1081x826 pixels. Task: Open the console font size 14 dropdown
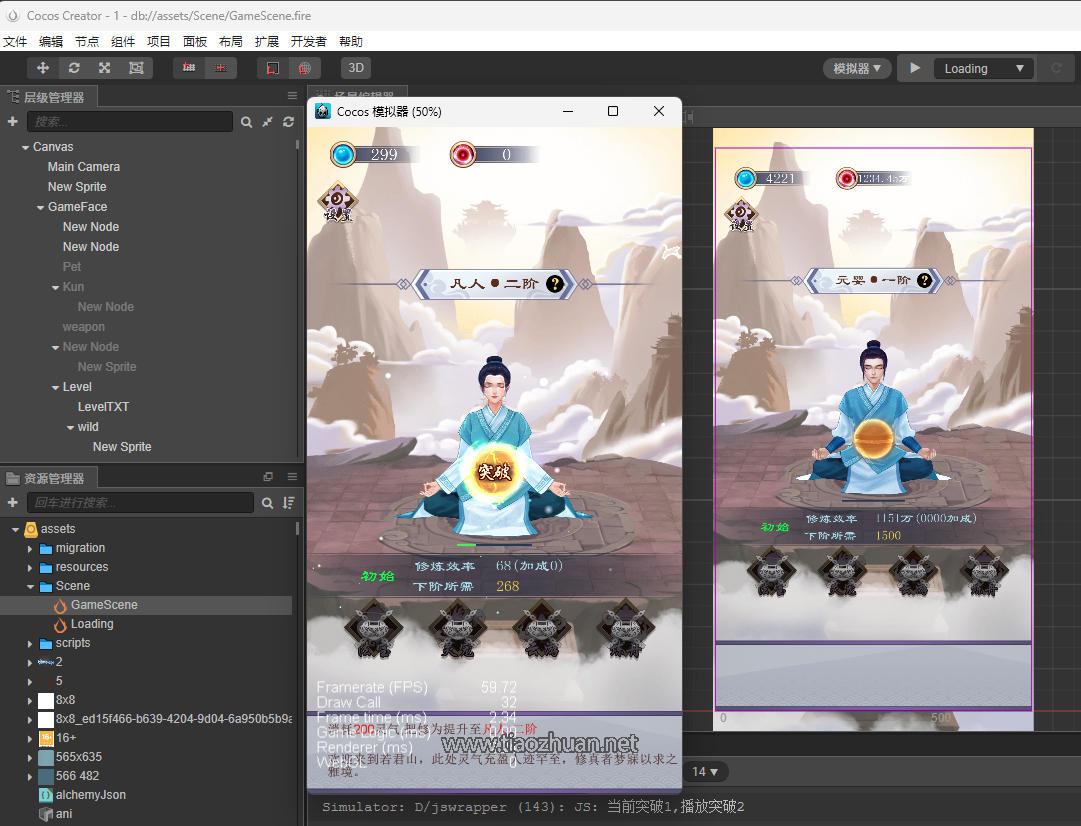(705, 772)
